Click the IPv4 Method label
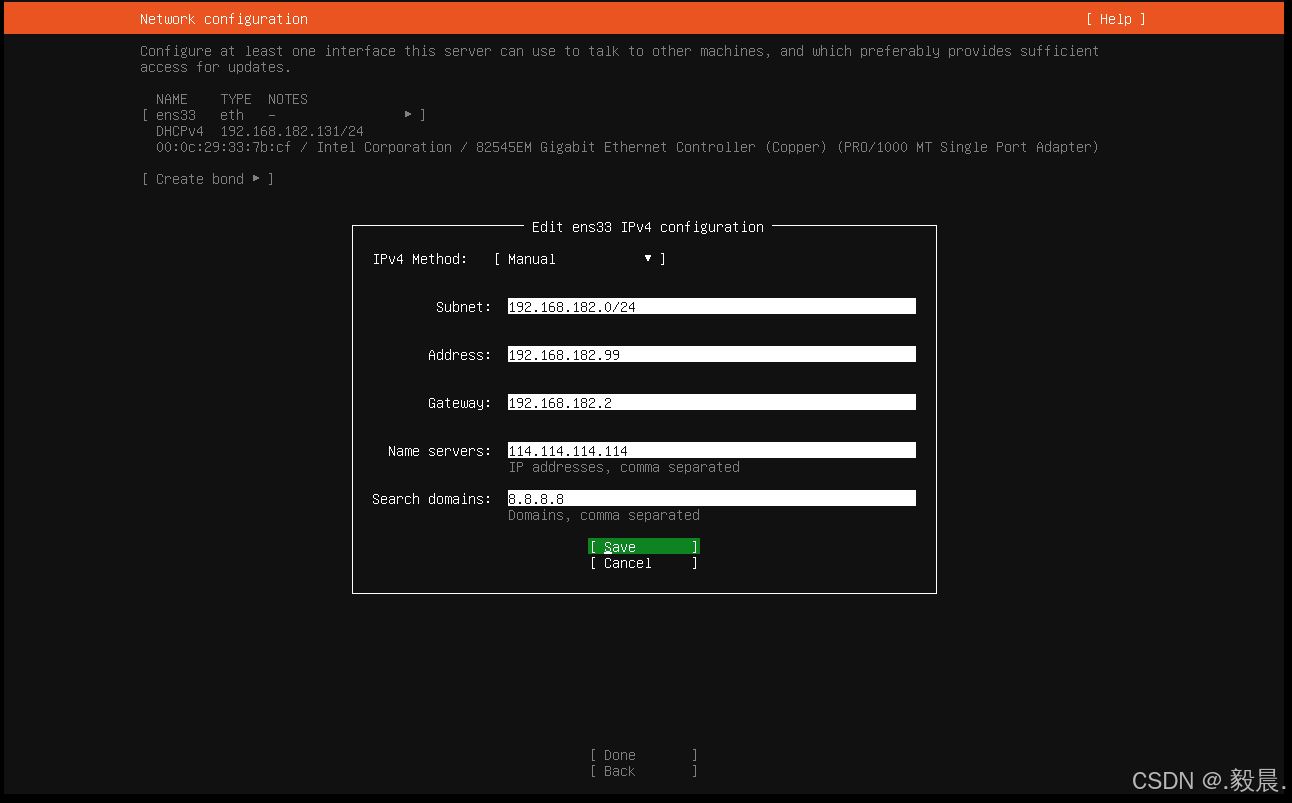The image size is (1292, 803). pos(420,259)
